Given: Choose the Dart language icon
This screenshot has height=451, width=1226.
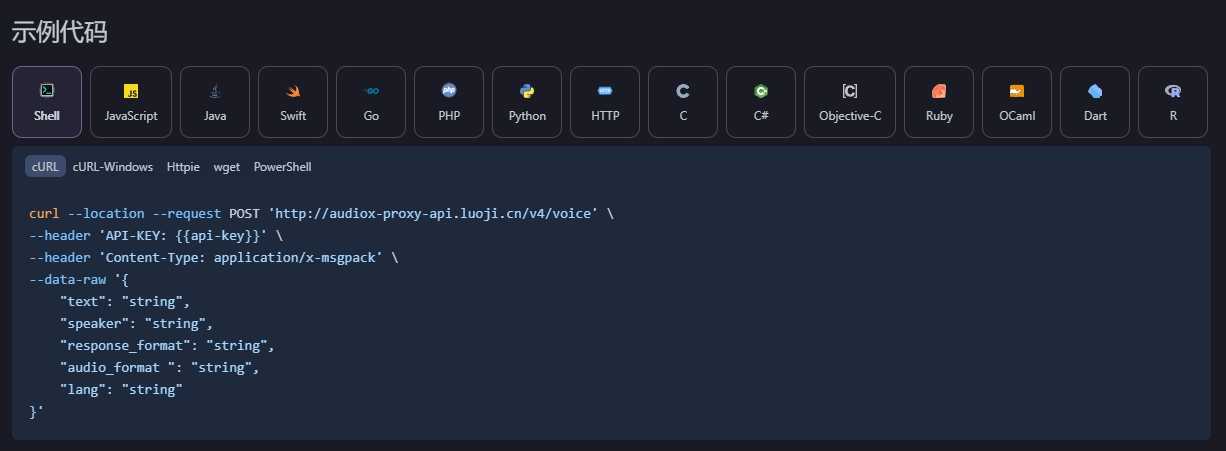Looking at the screenshot, I should click(1095, 91).
